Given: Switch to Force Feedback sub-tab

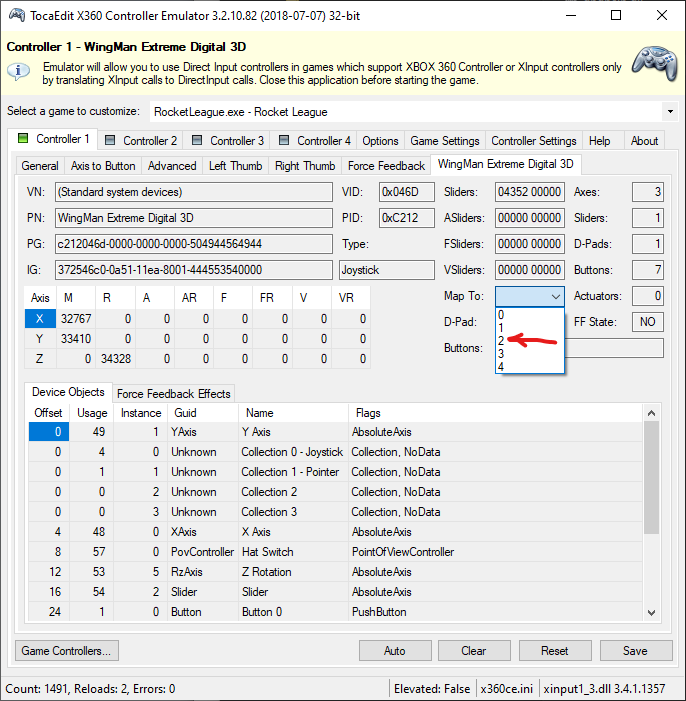Looking at the screenshot, I should point(386,166).
